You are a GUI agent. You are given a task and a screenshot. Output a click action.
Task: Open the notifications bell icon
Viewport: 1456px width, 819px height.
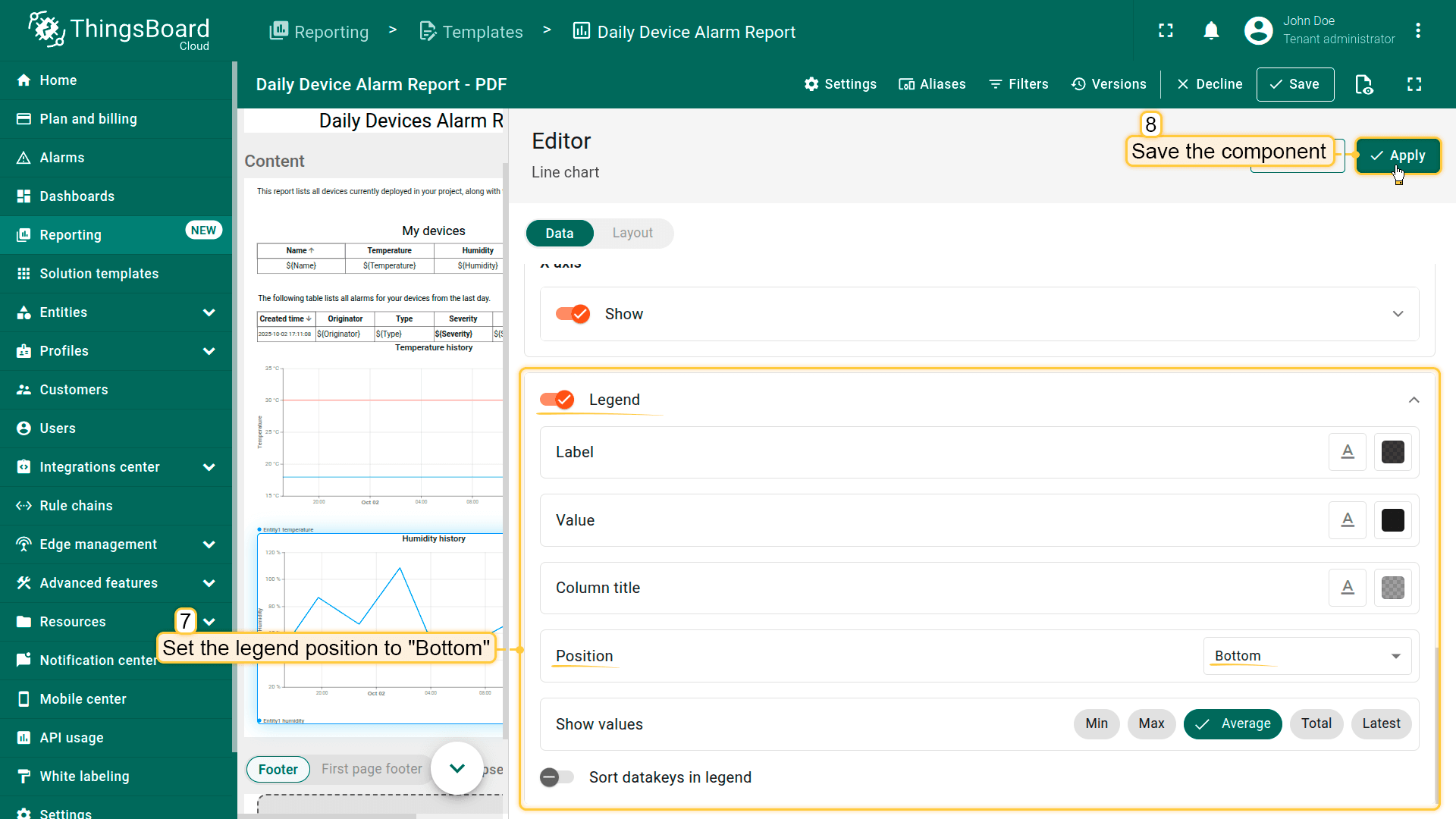(x=1211, y=31)
